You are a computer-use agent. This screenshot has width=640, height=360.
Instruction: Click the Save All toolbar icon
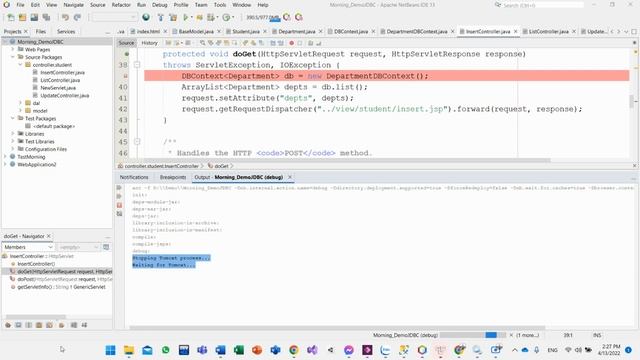[46, 18]
